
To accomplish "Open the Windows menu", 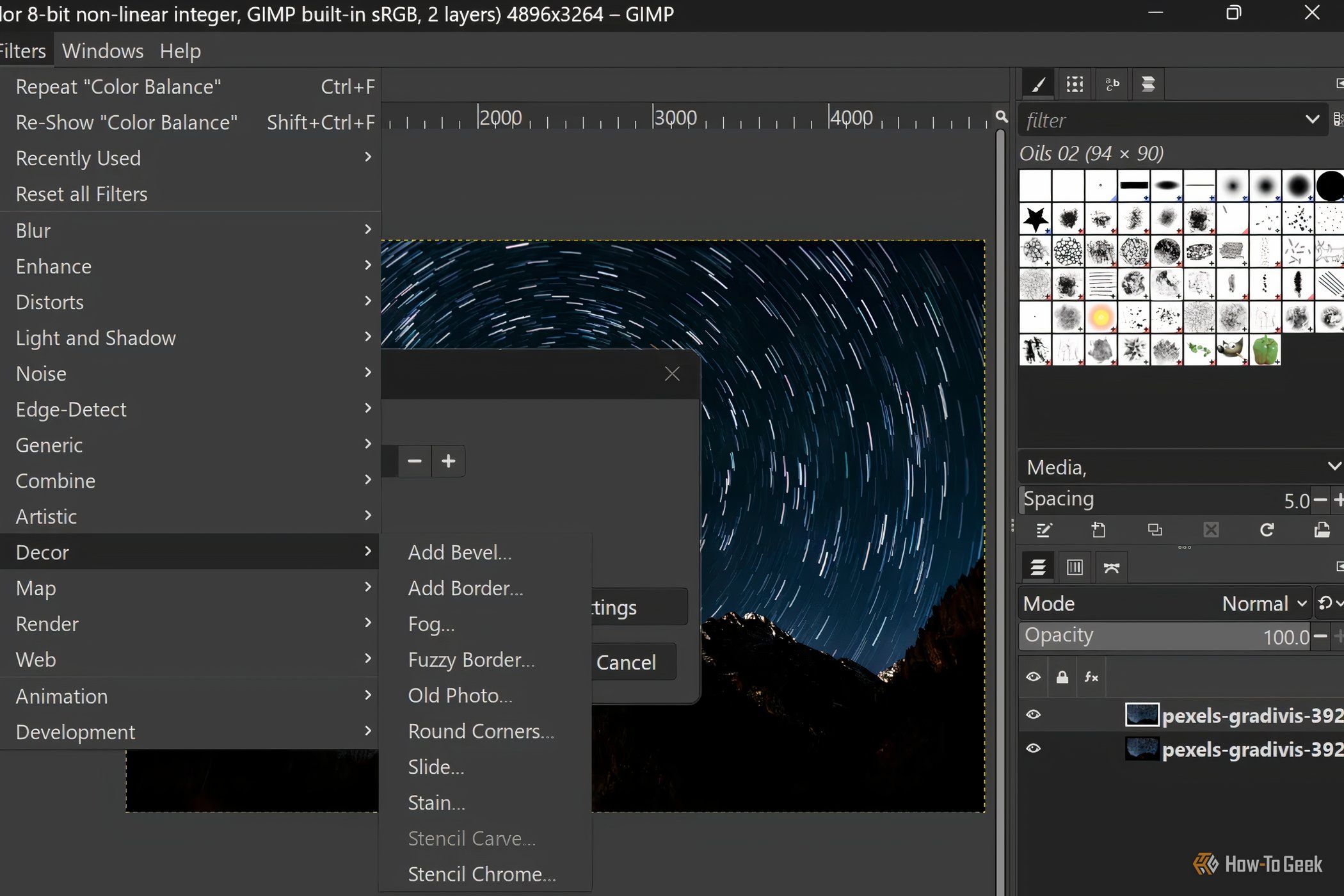I will pyautogui.click(x=102, y=51).
